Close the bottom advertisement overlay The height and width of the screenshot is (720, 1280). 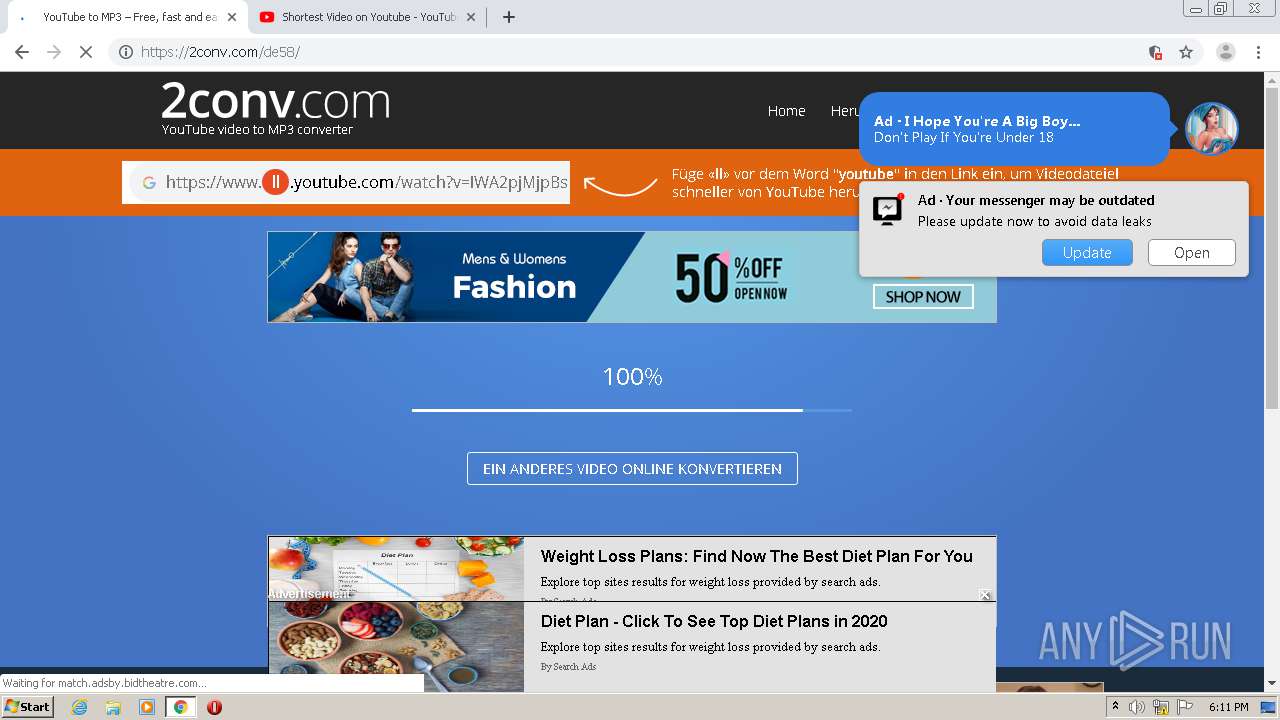click(985, 595)
